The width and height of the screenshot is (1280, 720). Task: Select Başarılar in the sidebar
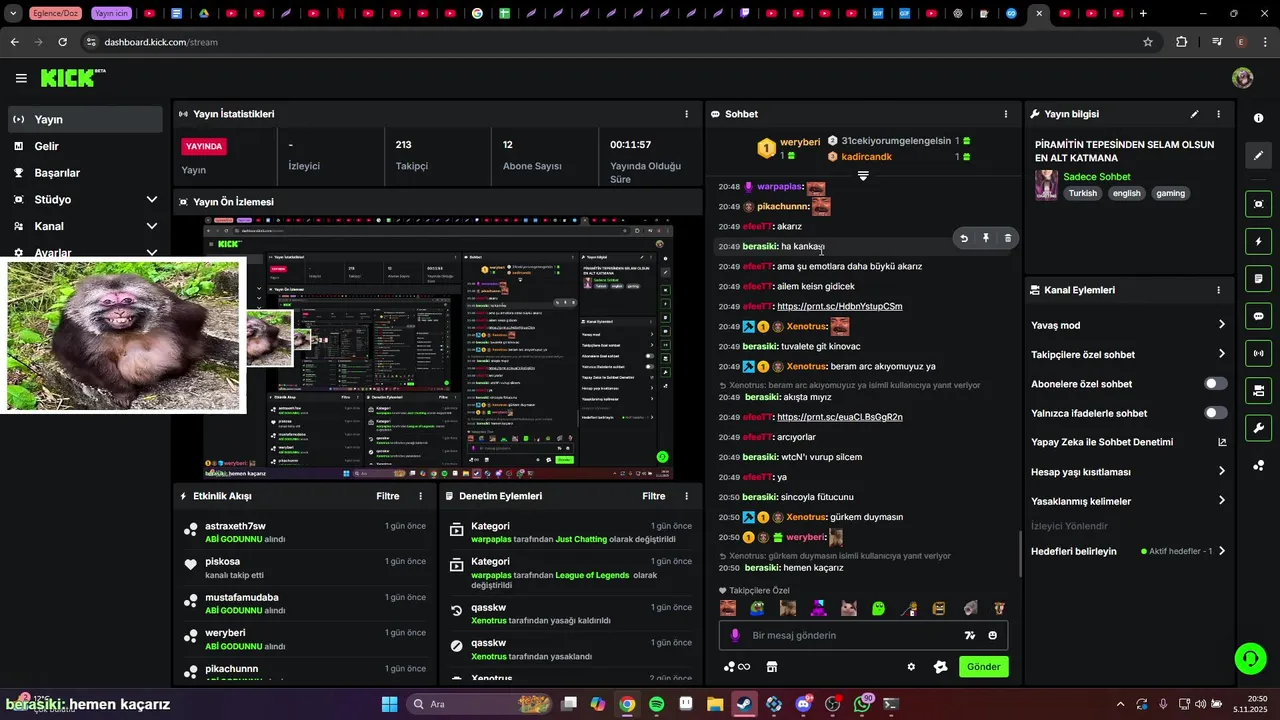(85, 173)
